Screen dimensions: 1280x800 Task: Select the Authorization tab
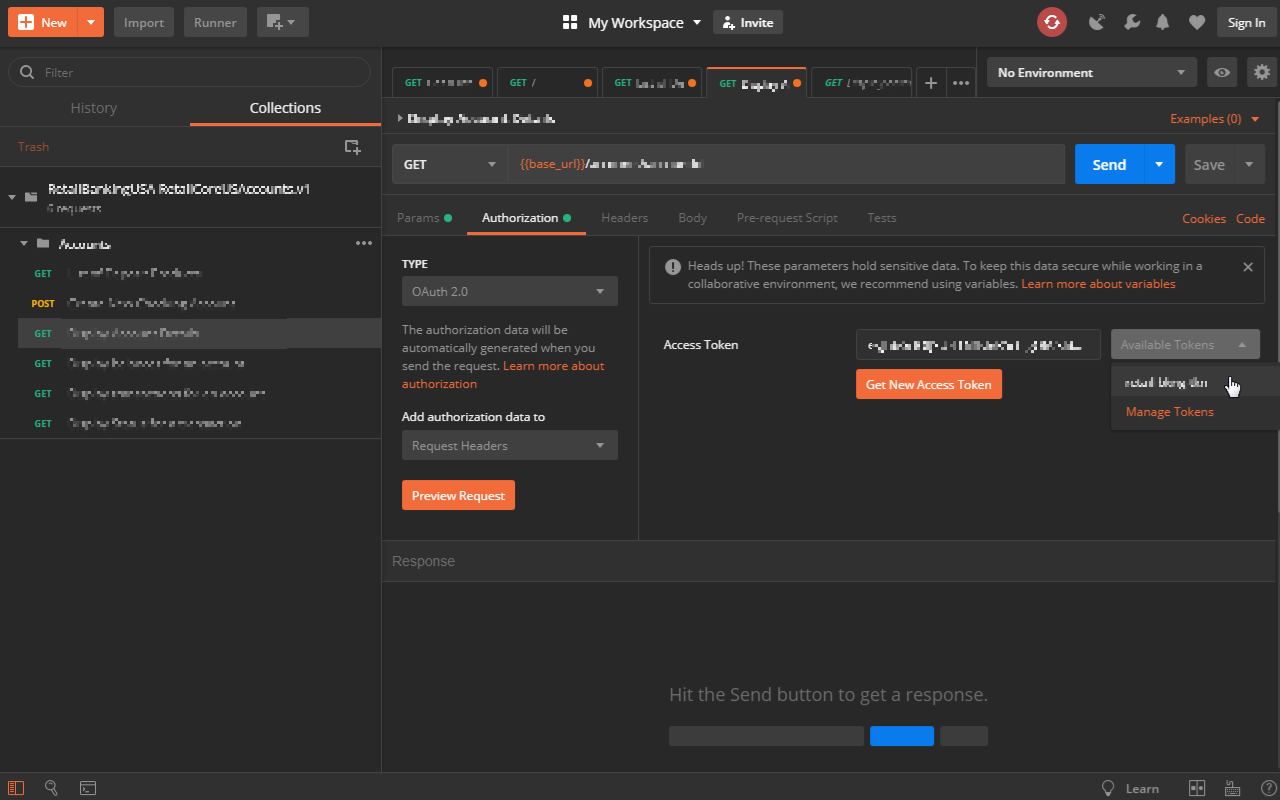coord(526,217)
